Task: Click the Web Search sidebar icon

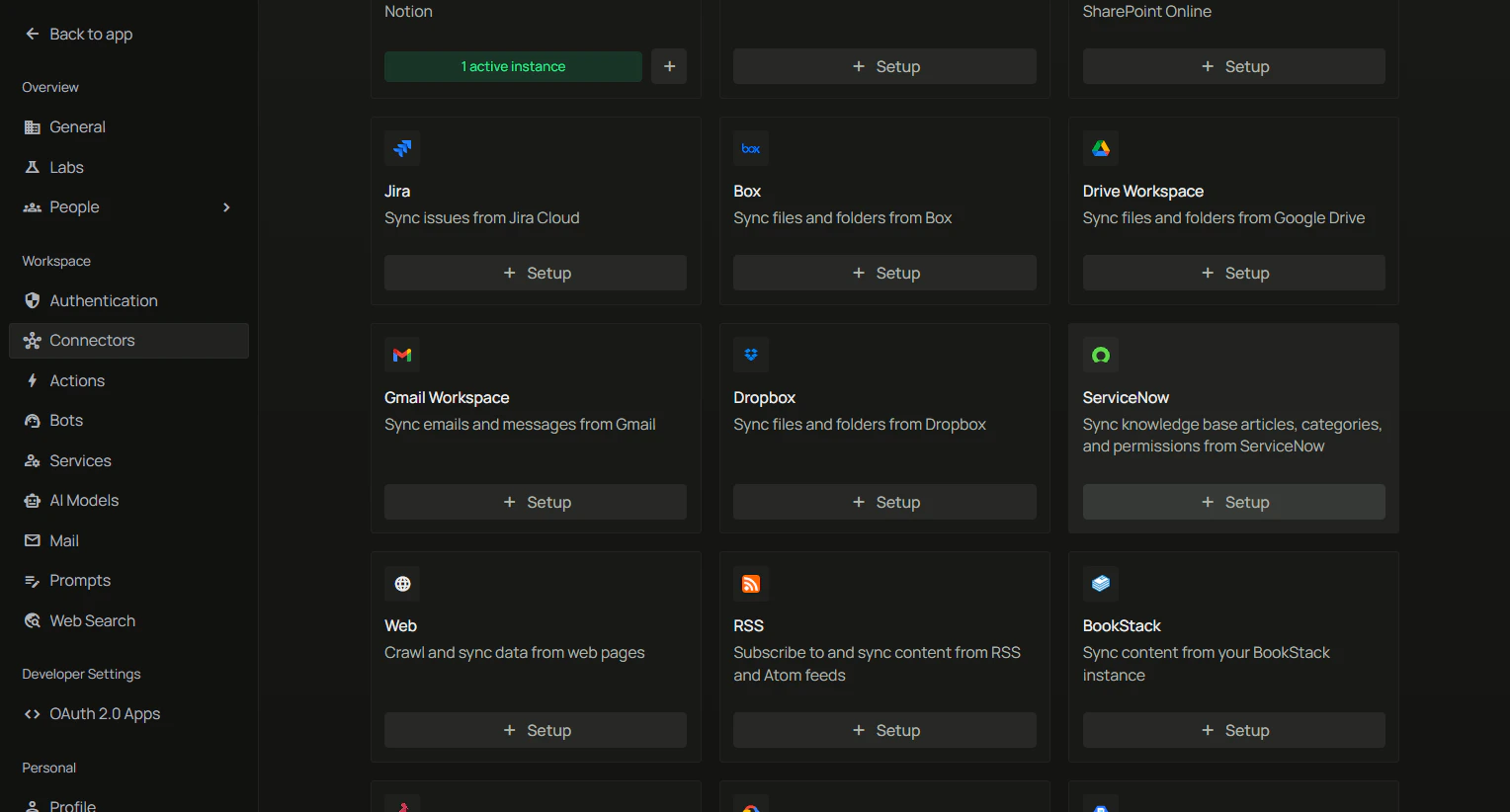Action: [x=33, y=620]
